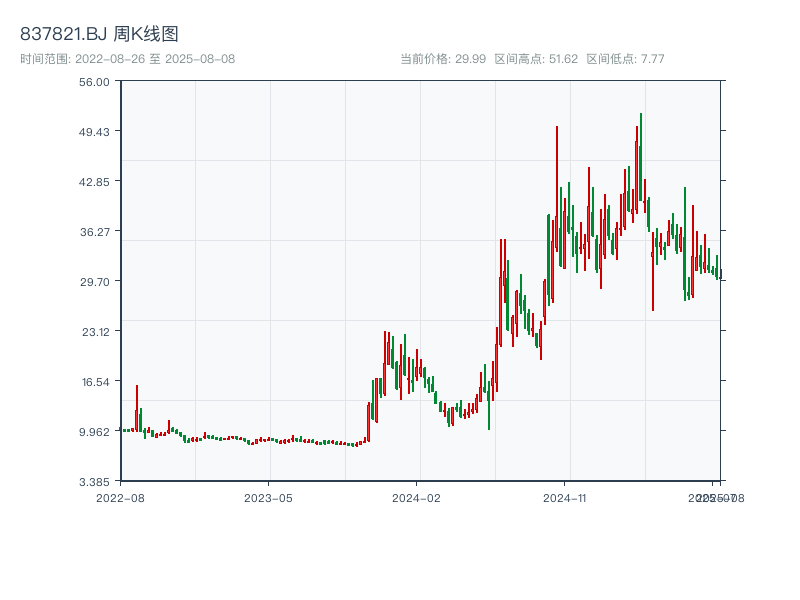The height and width of the screenshot is (600, 800).
Task: Click the tallest green candle near 51.62 peak
Action: (641, 157)
